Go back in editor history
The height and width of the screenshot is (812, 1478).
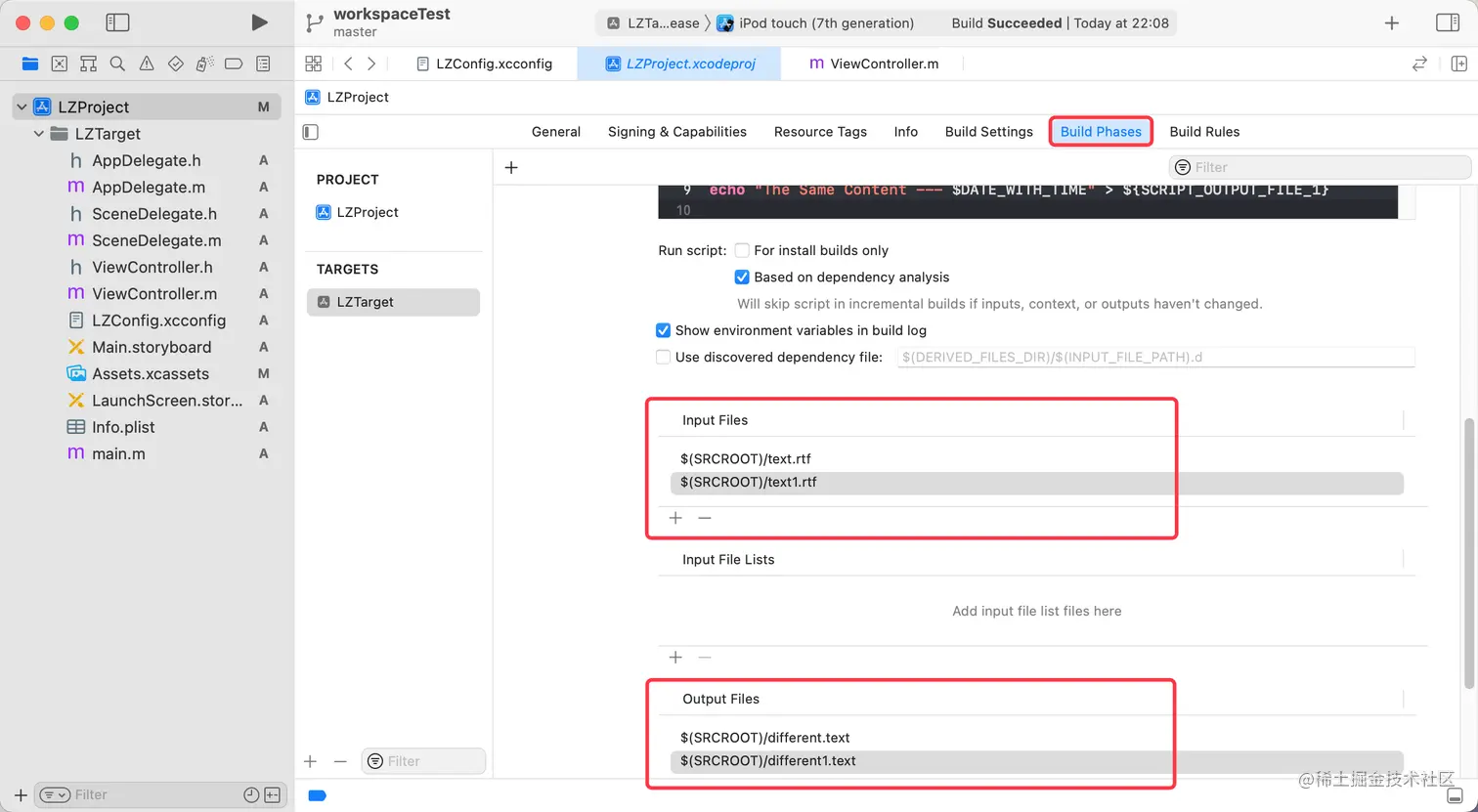[x=348, y=64]
